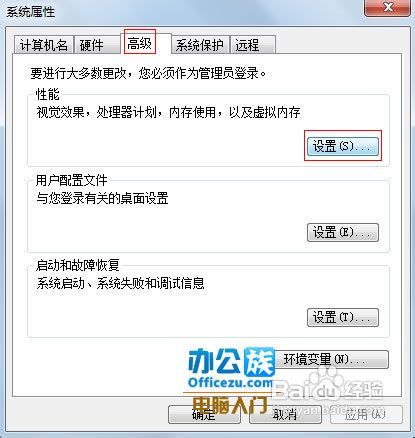Click the 用户配置文件 group label
415x438 pixels.
coord(71,181)
